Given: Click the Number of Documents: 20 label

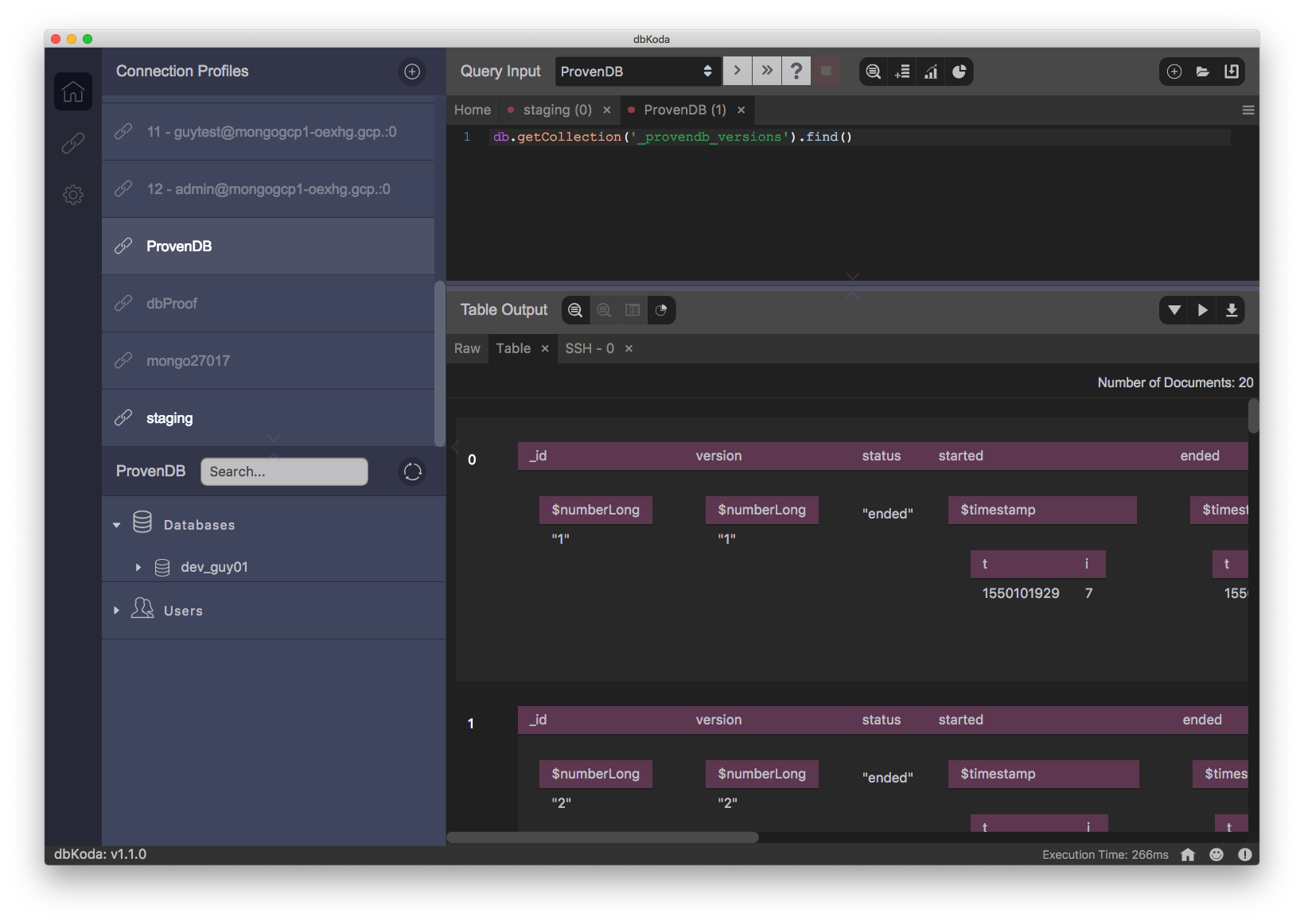Looking at the screenshot, I should (1175, 382).
